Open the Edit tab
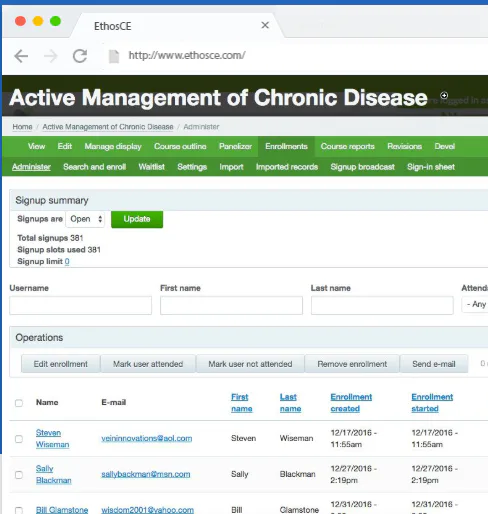Image resolution: width=488 pixels, height=514 pixels. 65,146
